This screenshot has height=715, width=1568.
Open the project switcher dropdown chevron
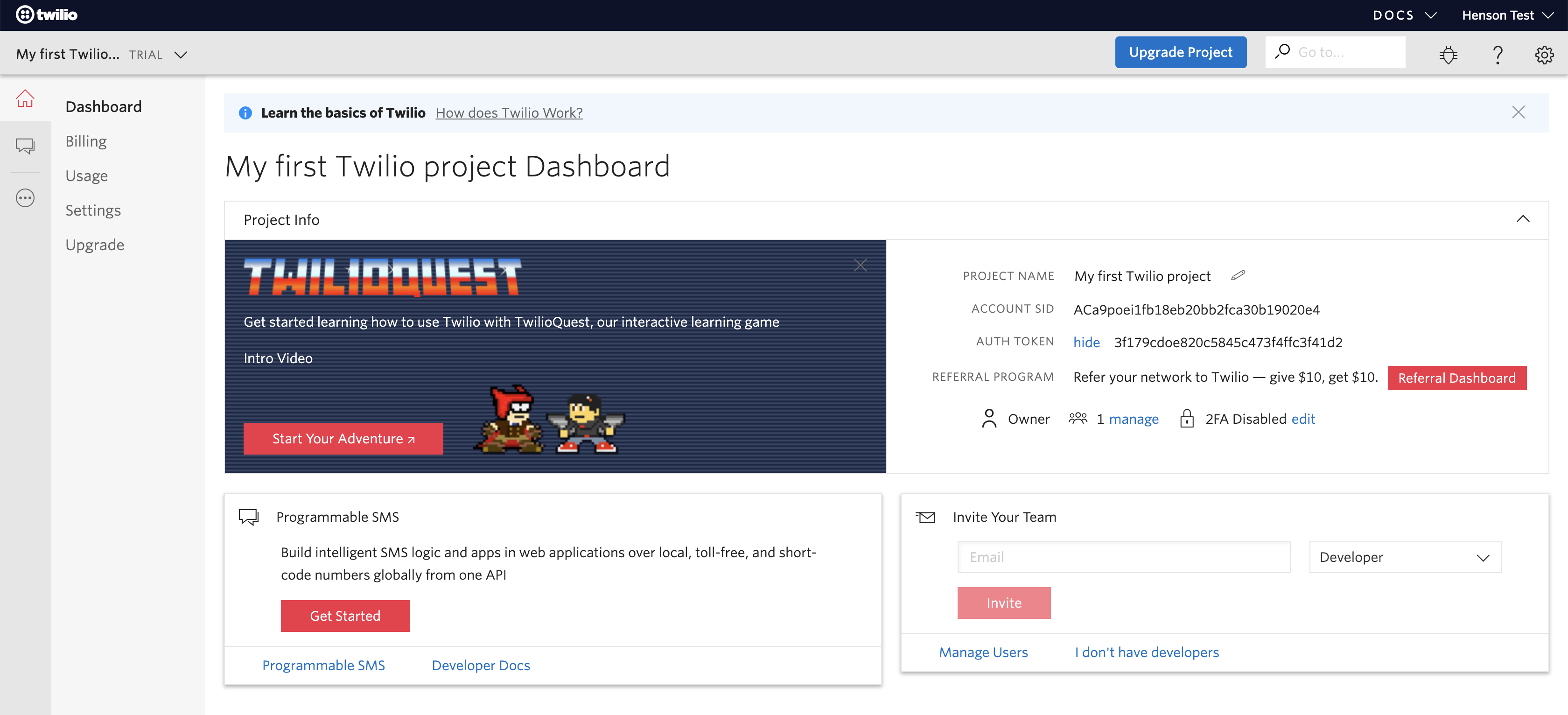point(181,55)
